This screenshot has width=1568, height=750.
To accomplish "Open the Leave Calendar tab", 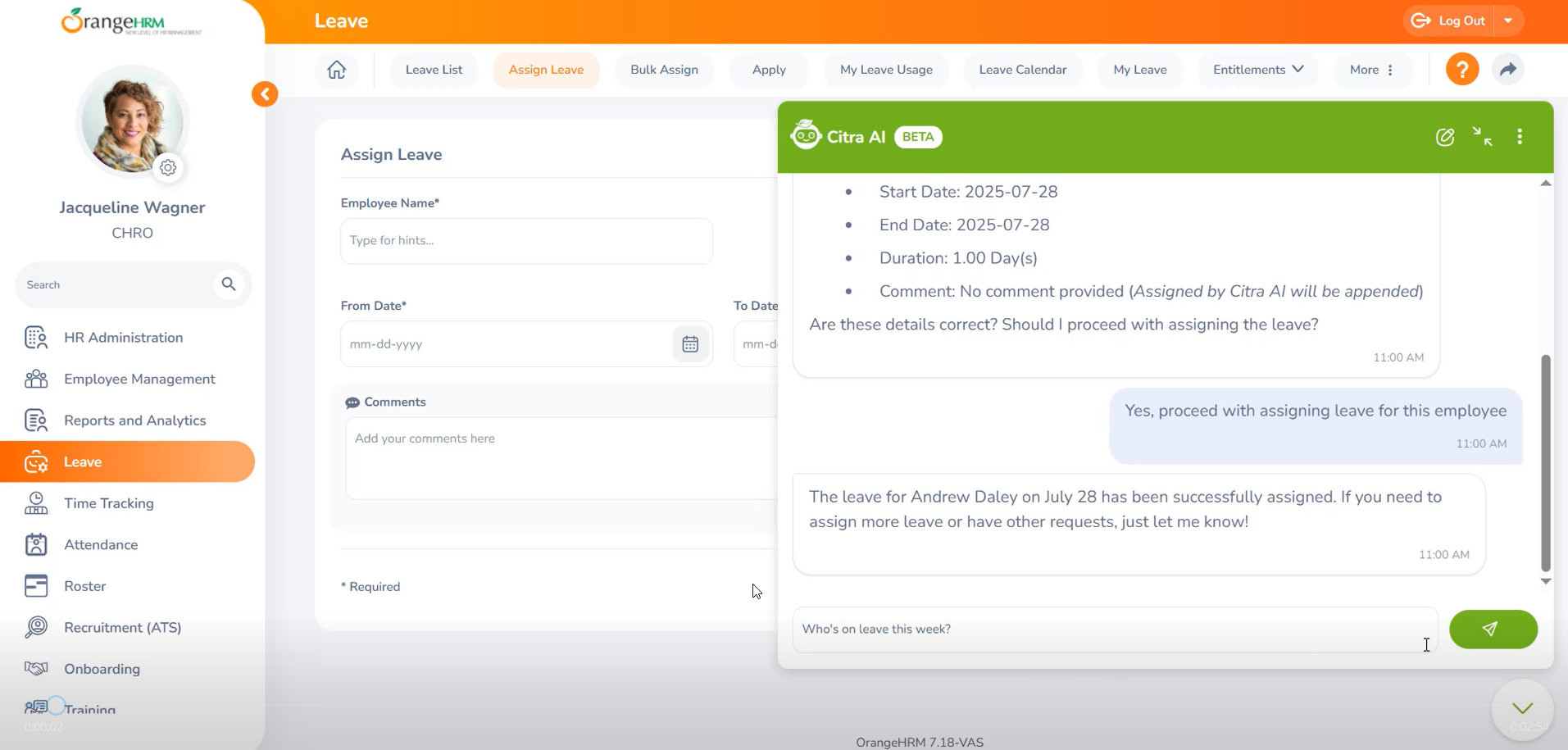I will [1022, 70].
